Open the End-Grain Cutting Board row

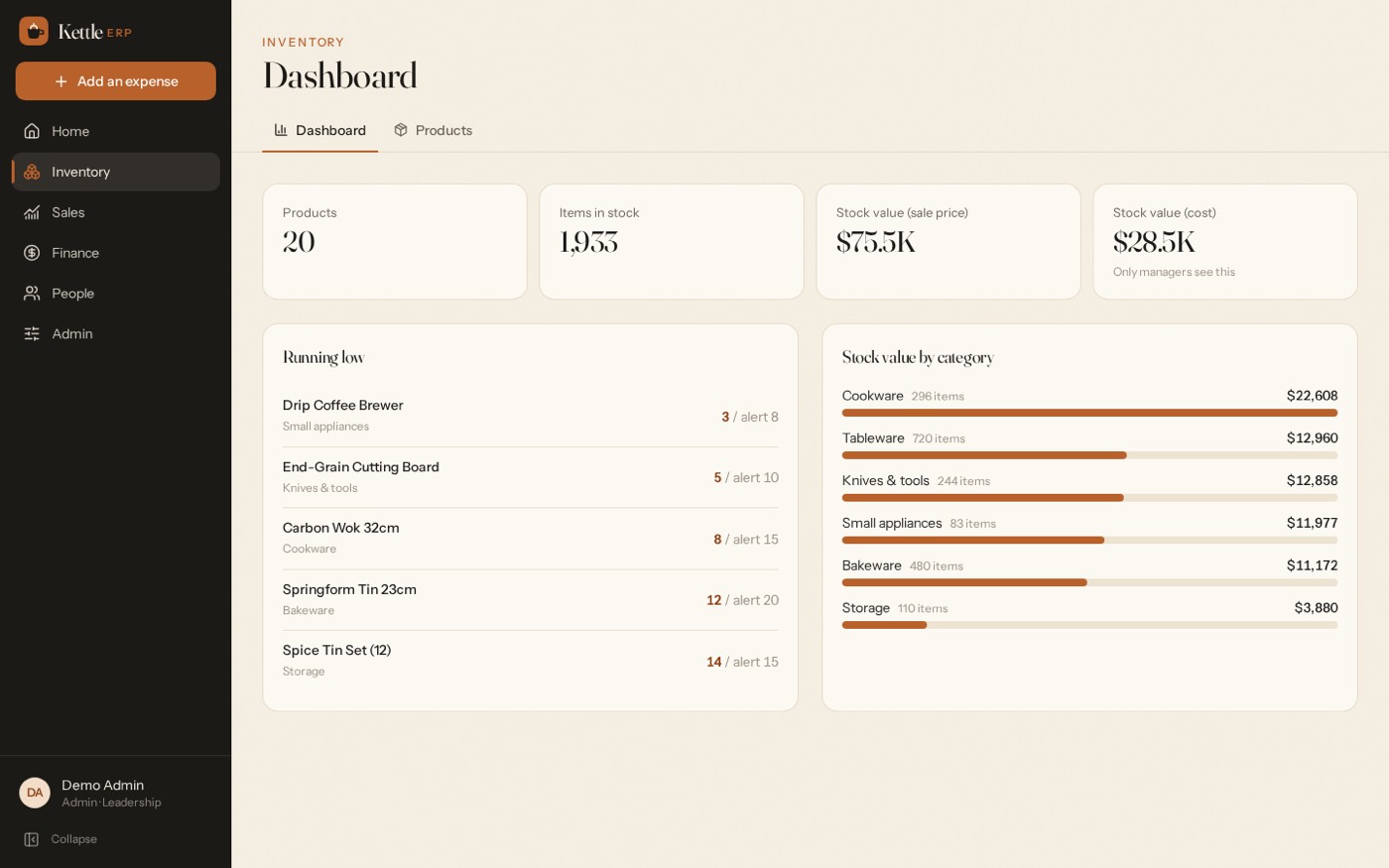[531, 477]
